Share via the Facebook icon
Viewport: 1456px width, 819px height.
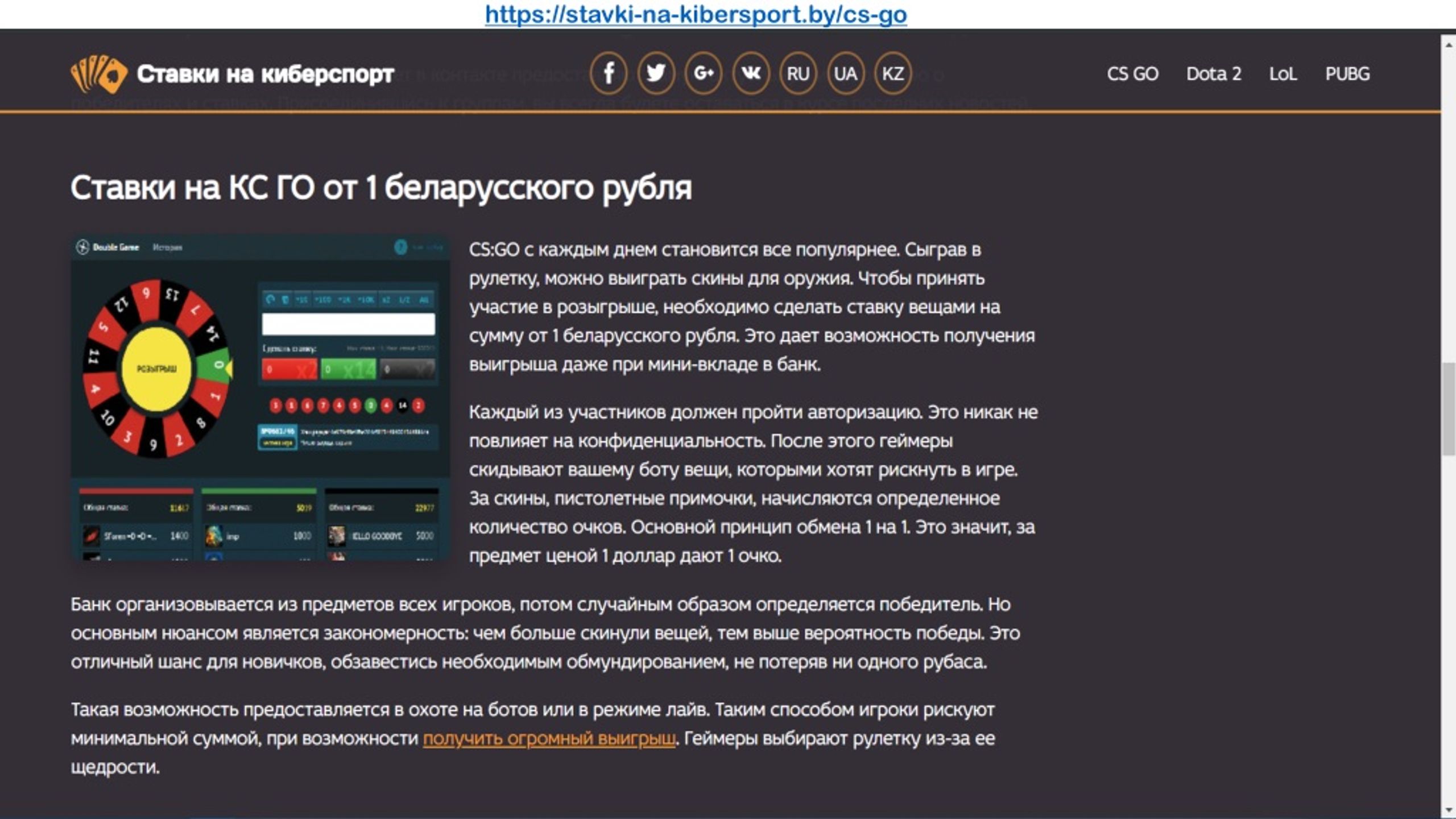pyautogui.click(x=609, y=73)
